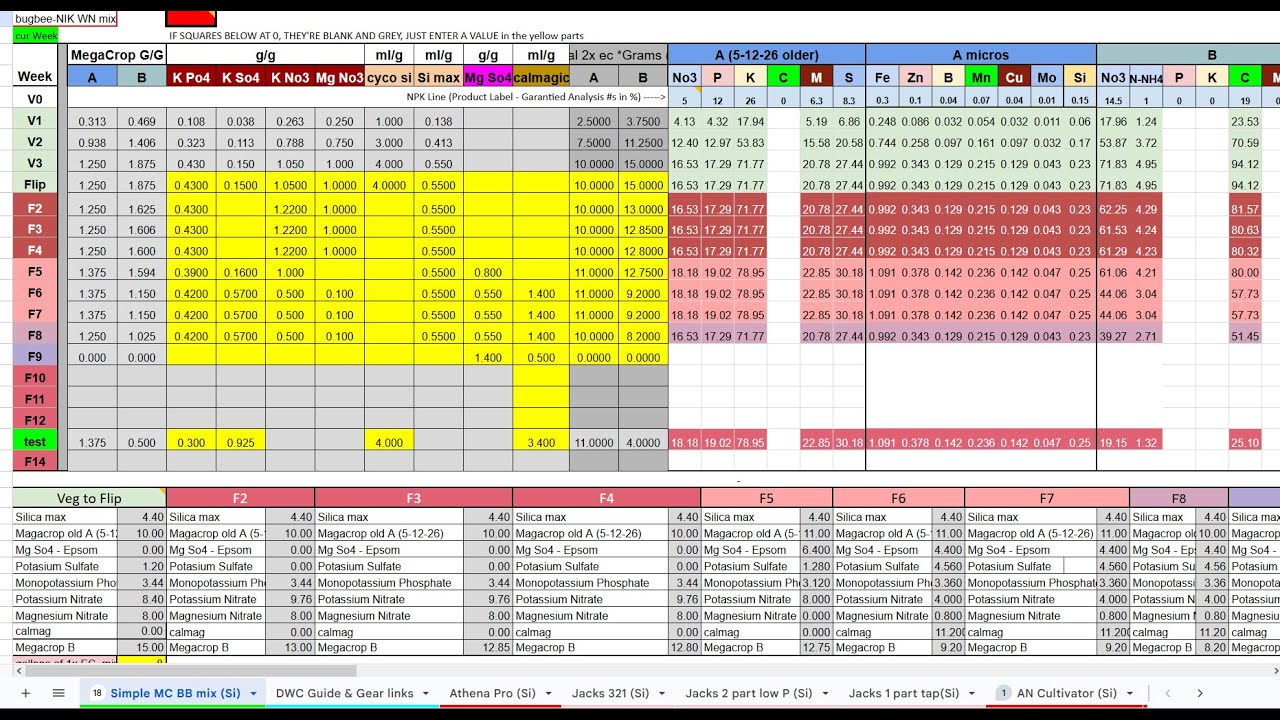This screenshot has height=720, width=1280.
Task: Switch to the Athena Pro (Si) sheet
Action: click(491, 693)
